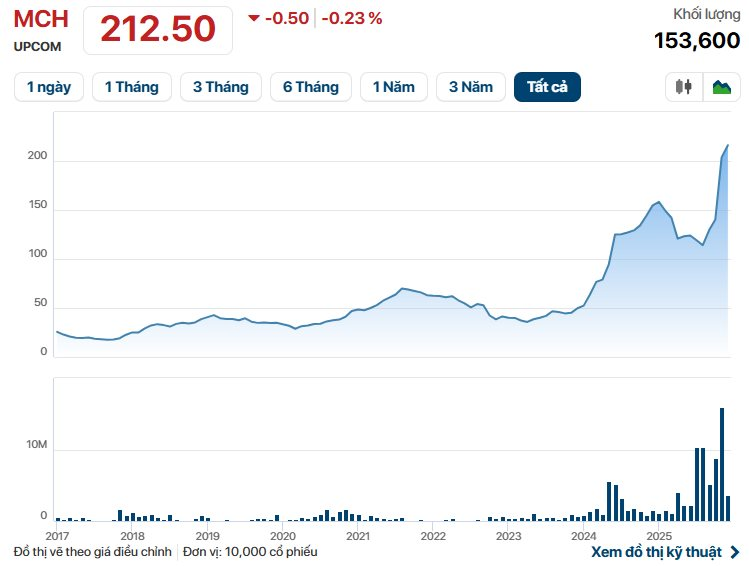The image size is (749, 566).
Task: Open the "3 Năm" period view
Action: tap(471, 87)
